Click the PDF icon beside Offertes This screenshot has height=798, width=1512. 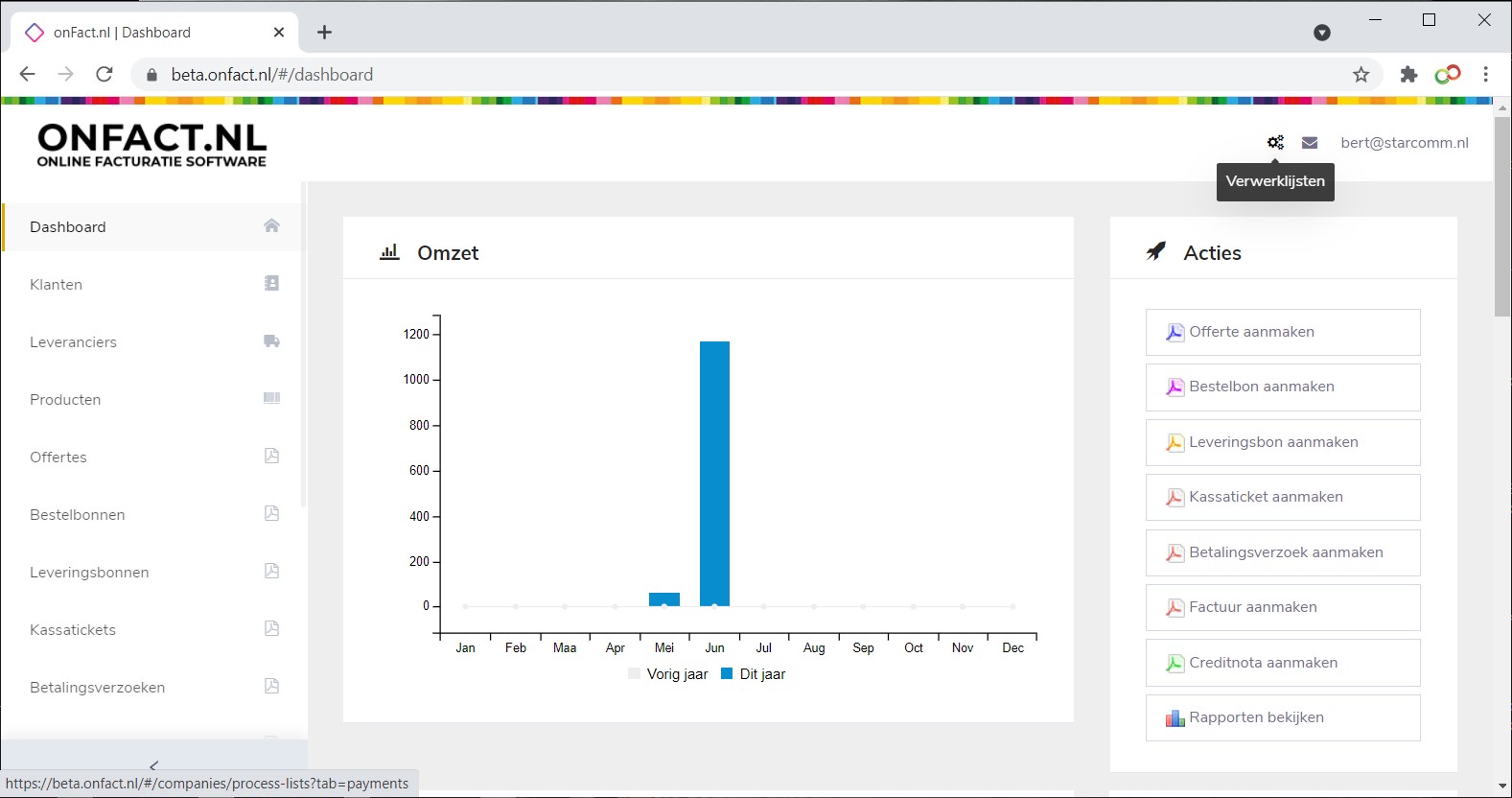click(x=271, y=457)
